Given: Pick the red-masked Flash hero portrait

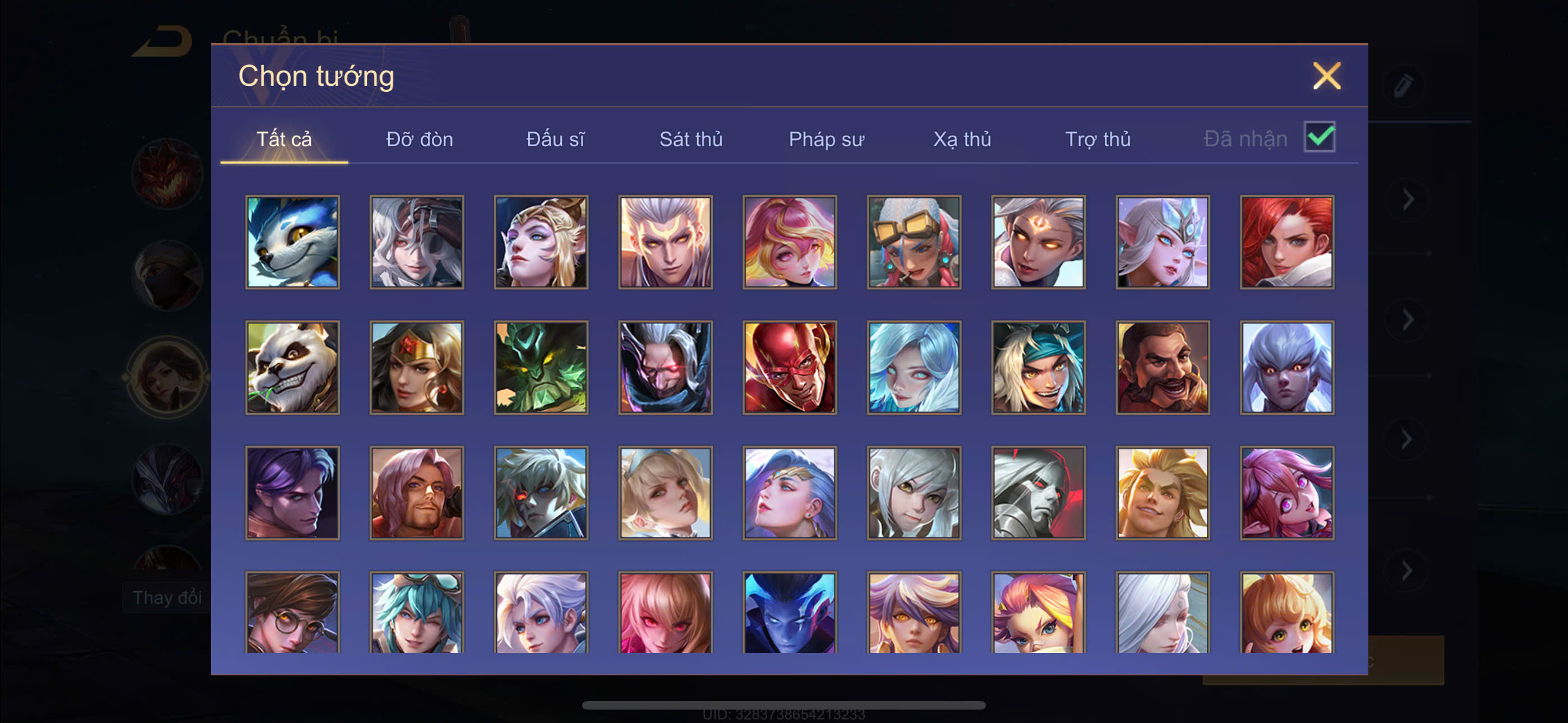Looking at the screenshot, I should (x=790, y=367).
